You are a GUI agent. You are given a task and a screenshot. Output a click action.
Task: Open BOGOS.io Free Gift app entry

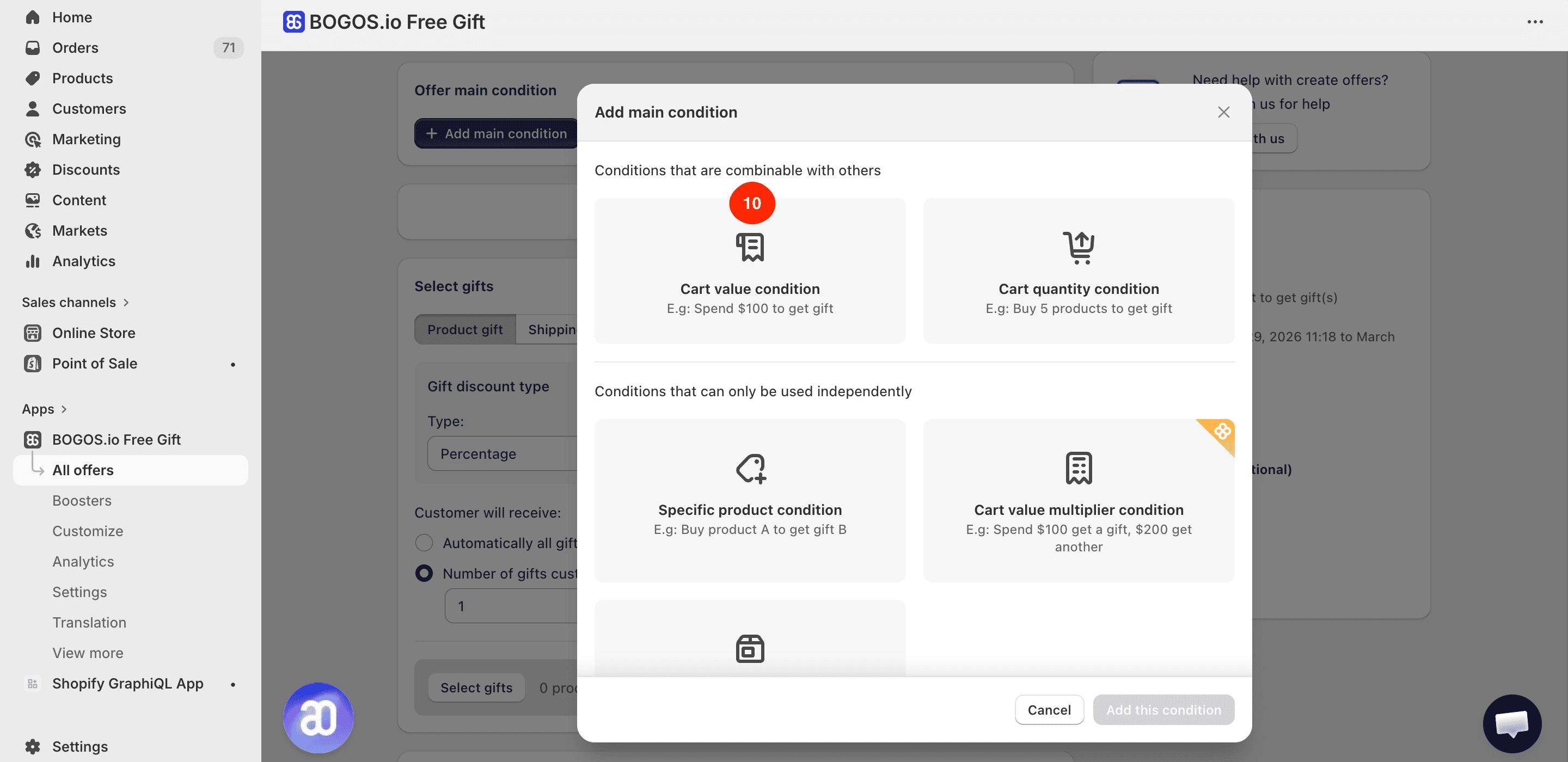[117, 439]
